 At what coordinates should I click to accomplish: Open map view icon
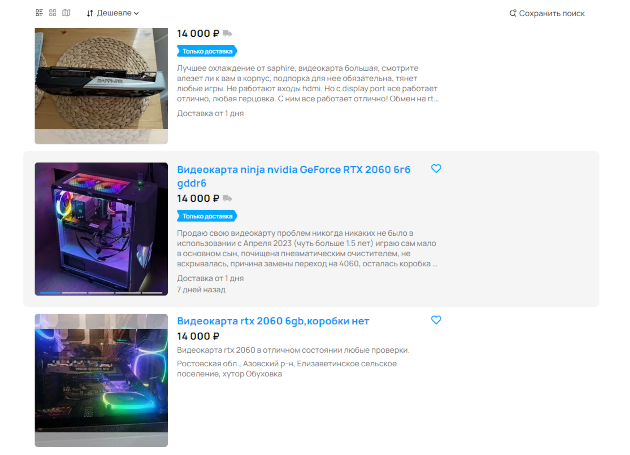[x=66, y=13]
